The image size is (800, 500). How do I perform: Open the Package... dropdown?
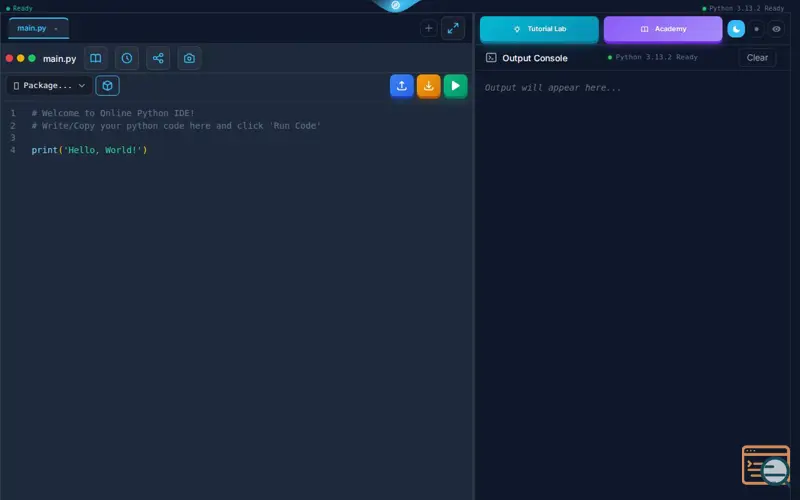coord(49,86)
